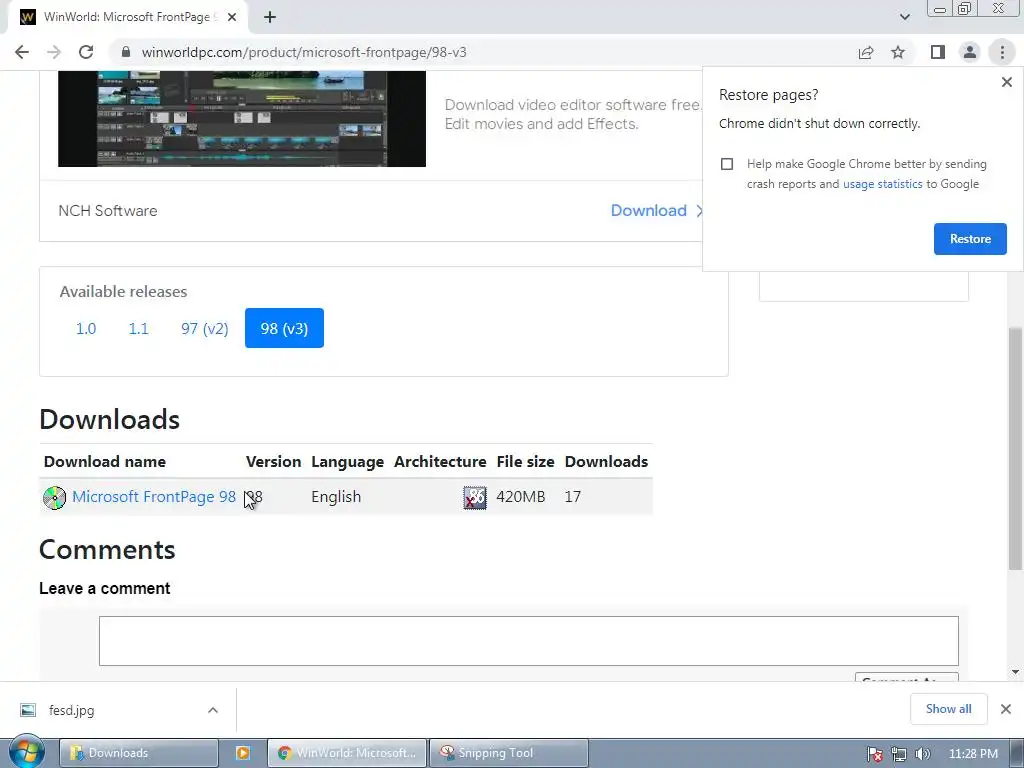Screen dimensions: 1024x768
Task: Close the downloads shelf
Action: (x=1006, y=709)
